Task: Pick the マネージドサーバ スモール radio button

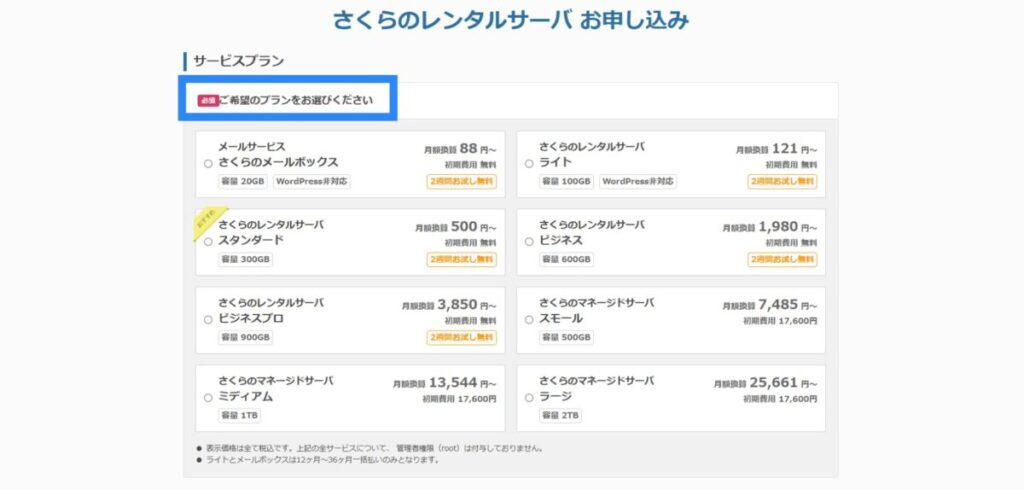Action: pos(529,319)
